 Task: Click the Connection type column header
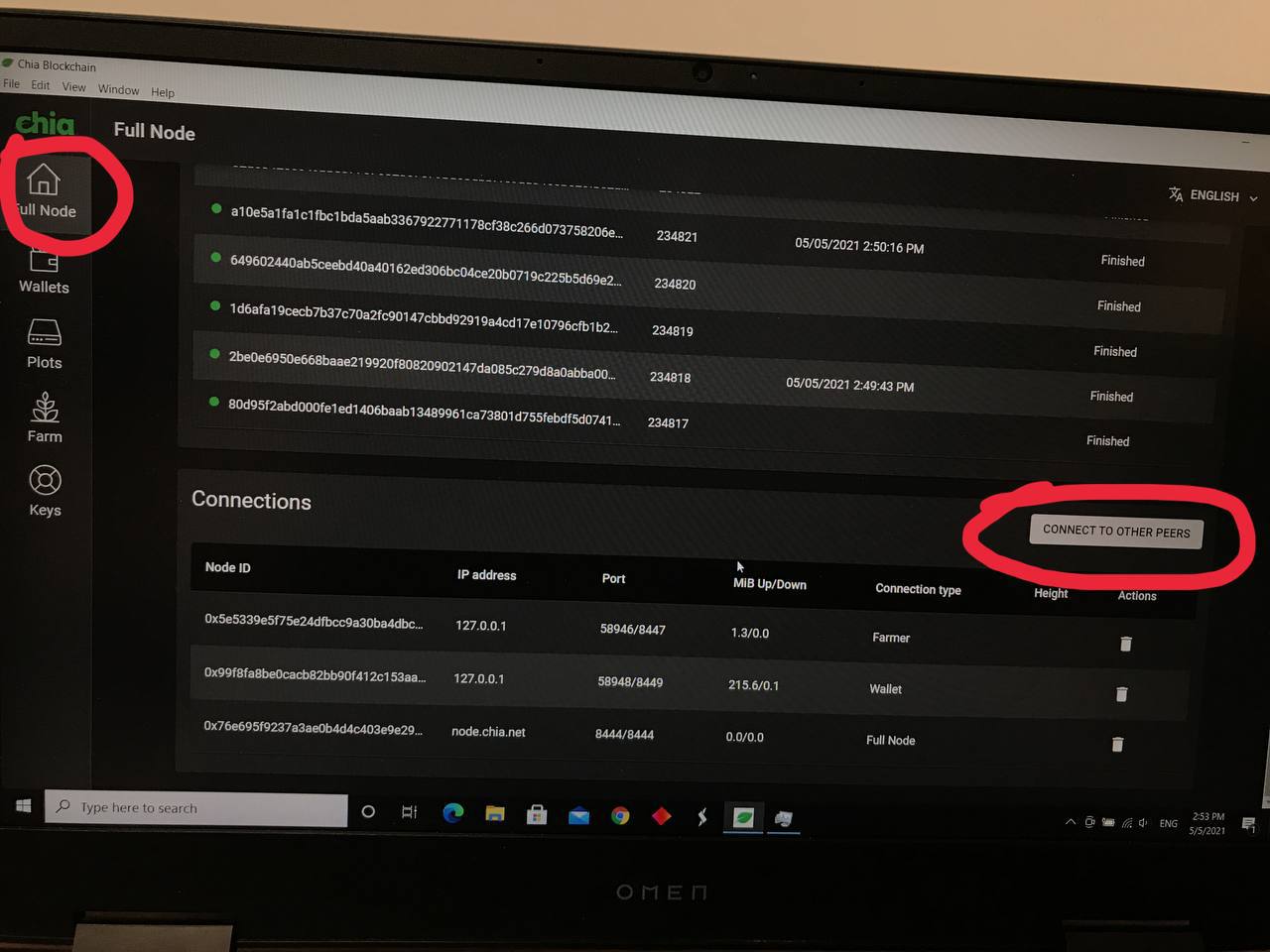(918, 589)
